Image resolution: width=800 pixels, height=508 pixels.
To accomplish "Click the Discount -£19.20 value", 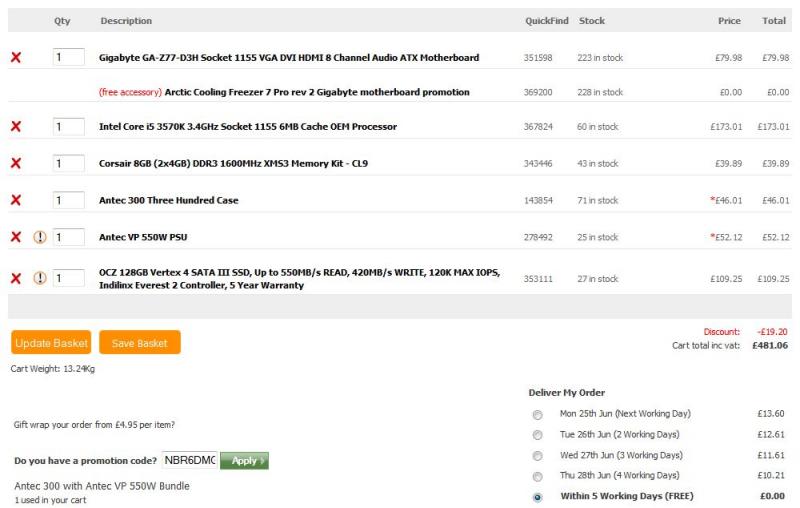I will (x=772, y=332).
